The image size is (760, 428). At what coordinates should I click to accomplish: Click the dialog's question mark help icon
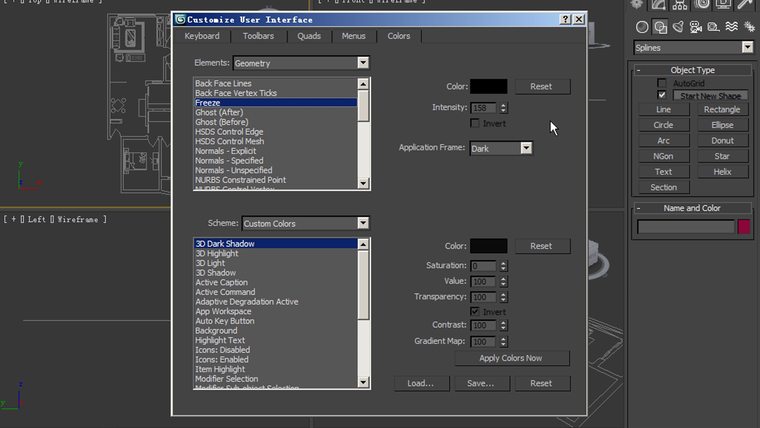click(565, 19)
